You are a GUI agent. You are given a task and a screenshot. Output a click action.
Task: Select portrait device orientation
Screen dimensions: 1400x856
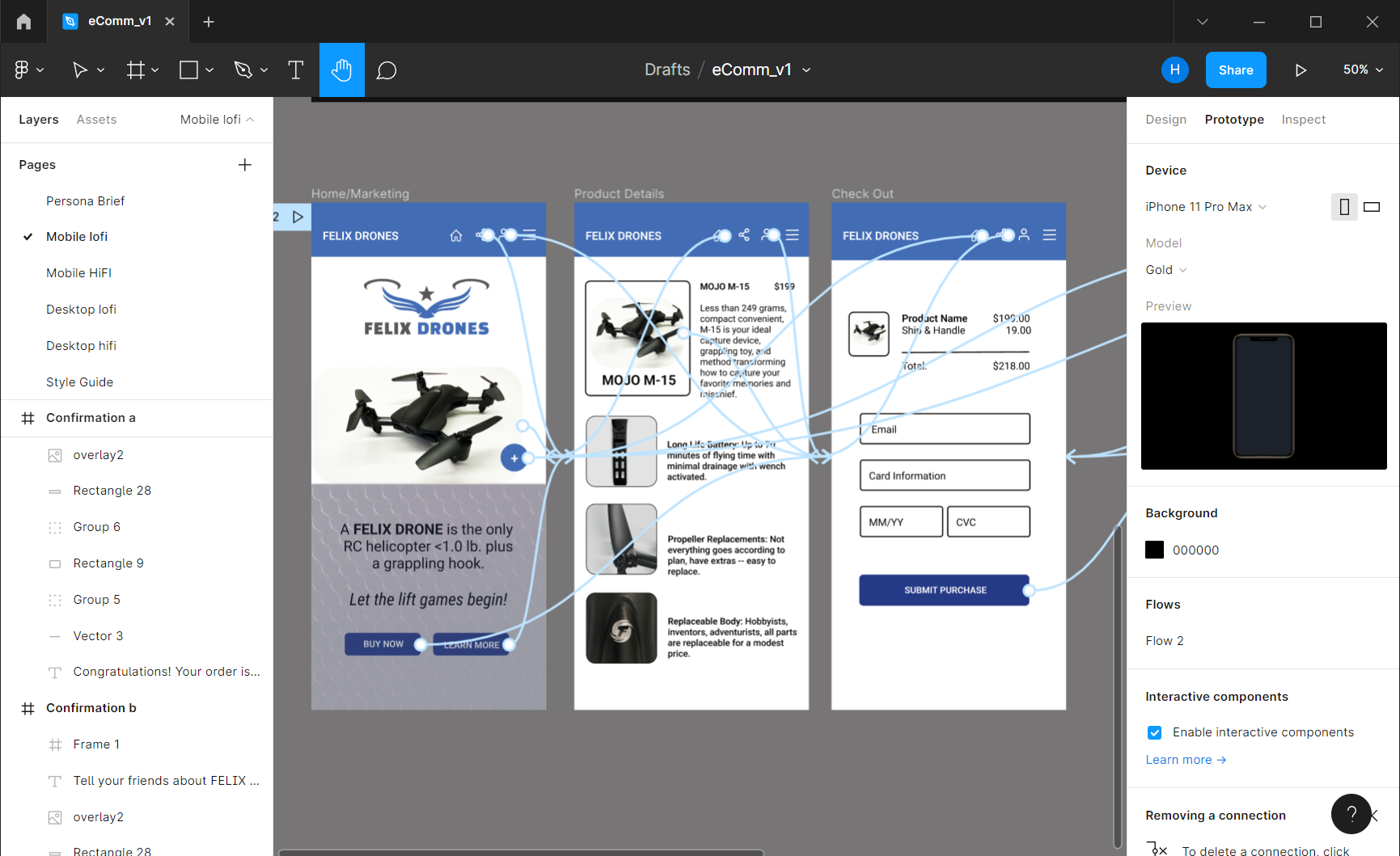(1344, 207)
